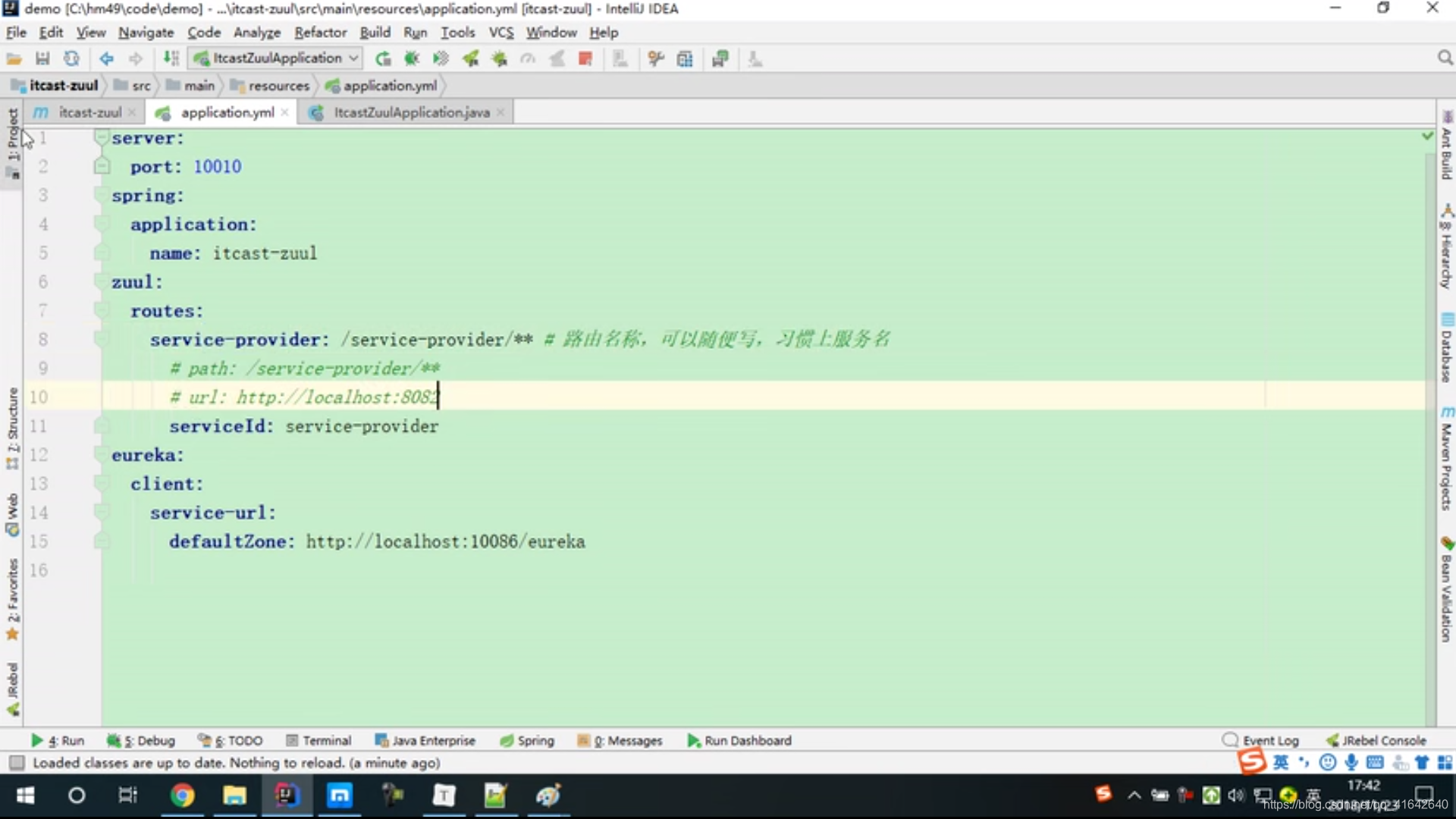
Task: Toggle the Bean Validation panel
Action: pos(1446,590)
